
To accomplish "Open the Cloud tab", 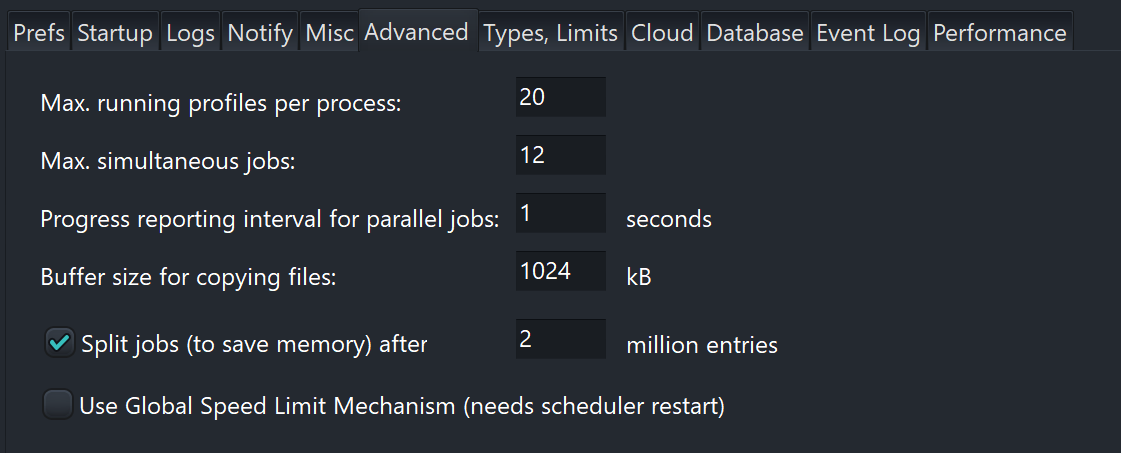I will pyautogui.click(x=663, y=33).
